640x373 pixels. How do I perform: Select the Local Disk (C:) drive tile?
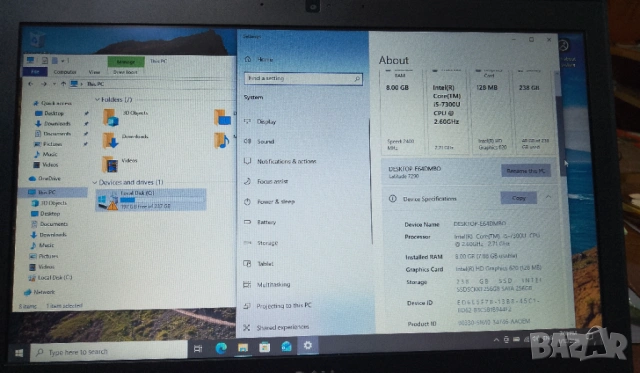[x=151, y=200]
